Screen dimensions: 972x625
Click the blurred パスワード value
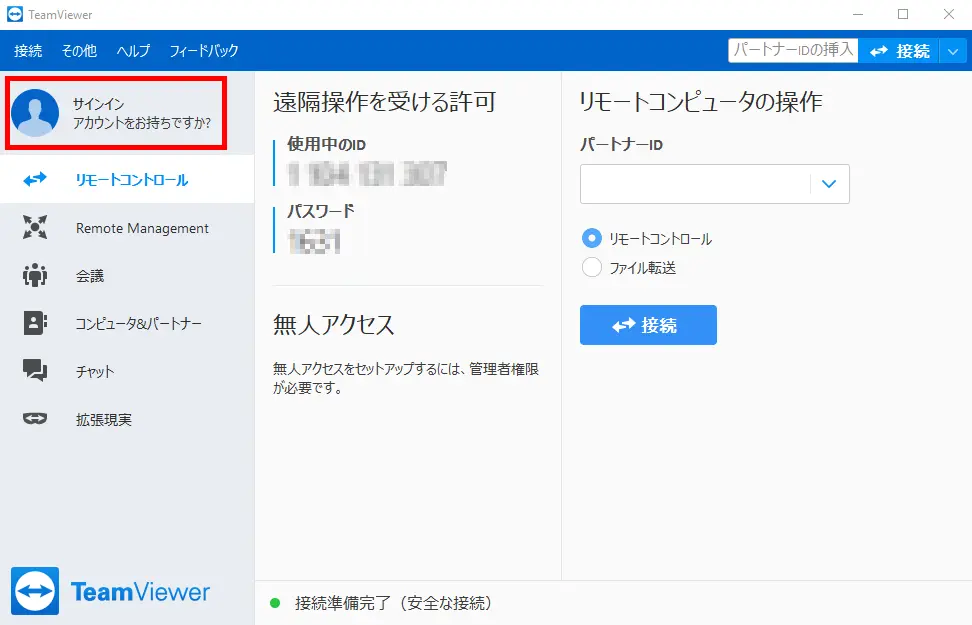pyautogui.click(x=314, y=241)
